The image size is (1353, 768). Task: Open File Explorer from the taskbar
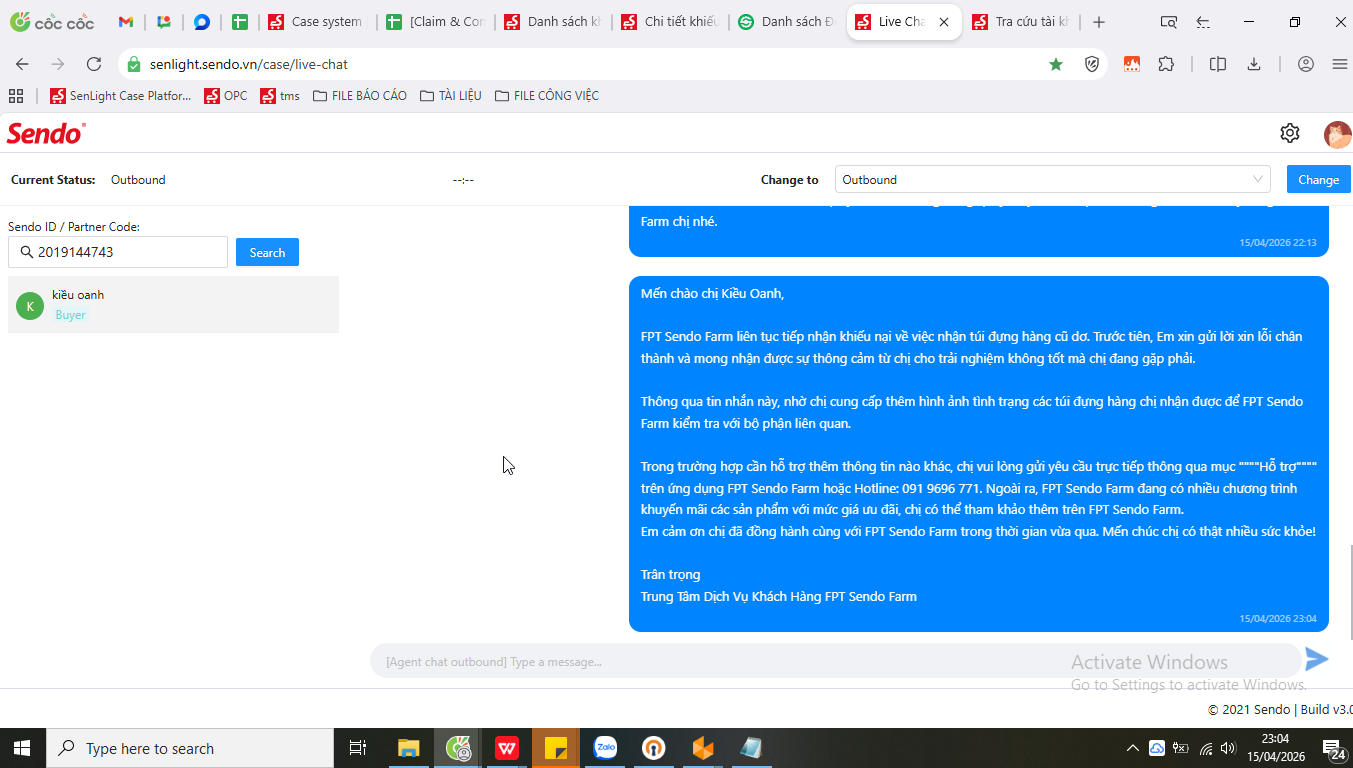tap(409, 748)
